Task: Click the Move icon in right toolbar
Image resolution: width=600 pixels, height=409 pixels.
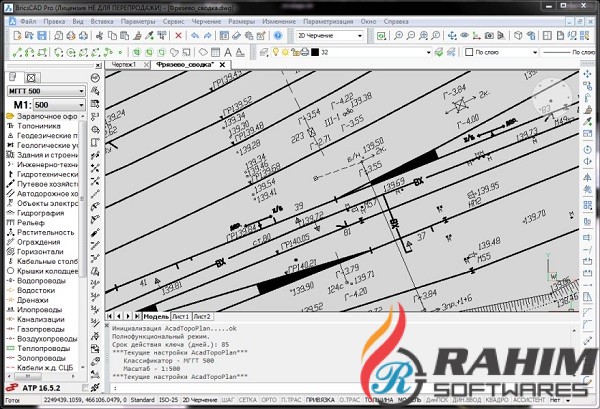Action: [587, 74]
